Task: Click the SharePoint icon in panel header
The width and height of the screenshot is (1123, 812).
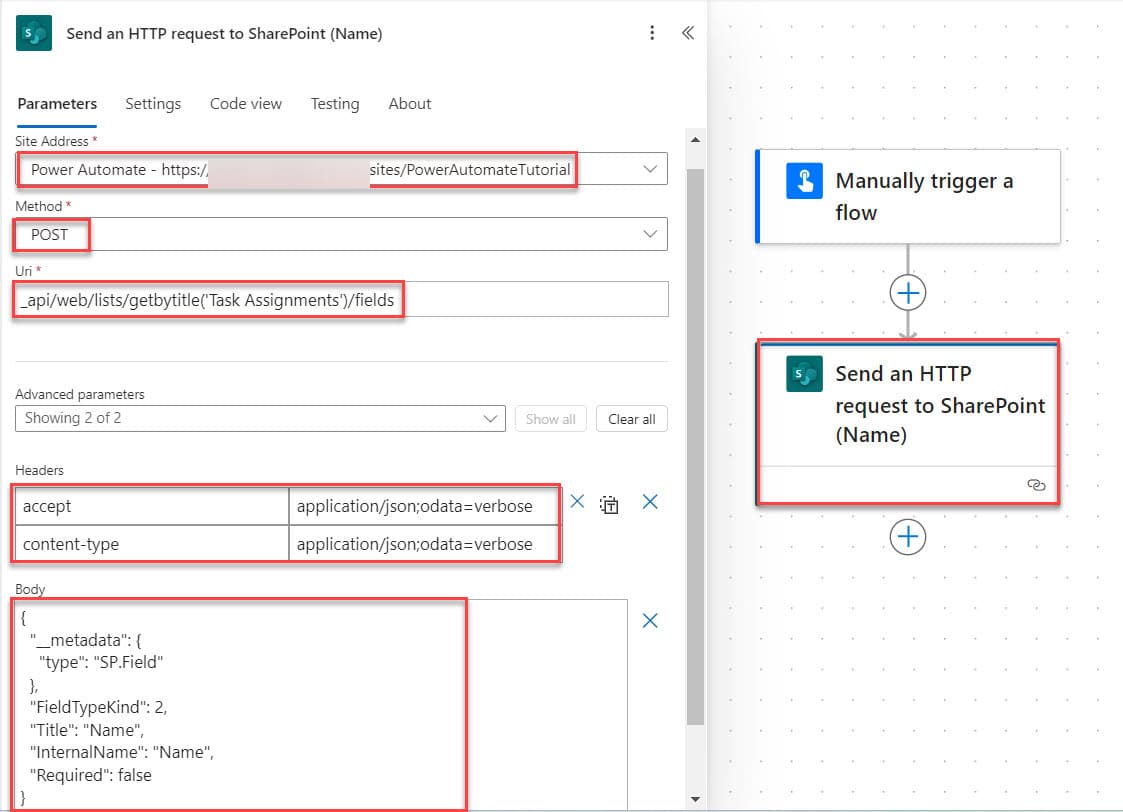Action: pos(34,33)
